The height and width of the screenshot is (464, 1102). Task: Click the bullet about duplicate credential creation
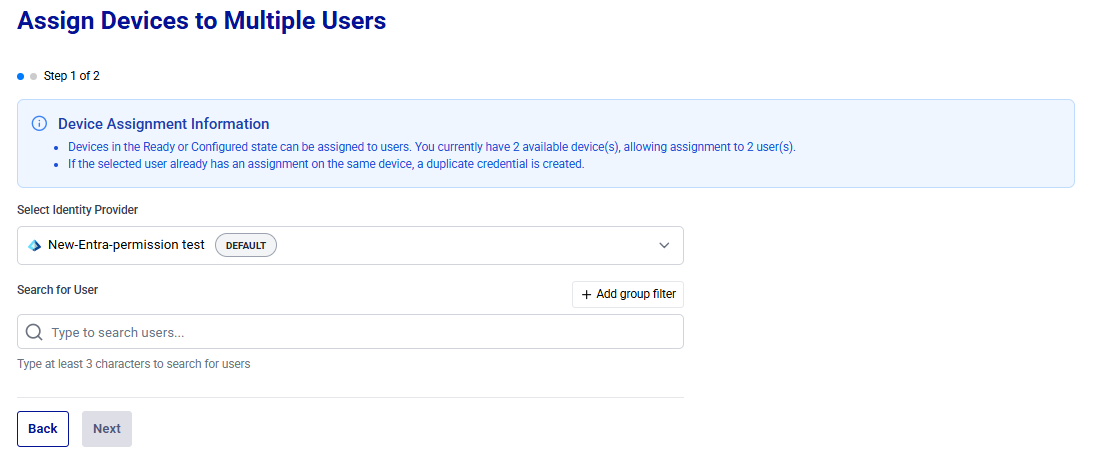[326, 165]
